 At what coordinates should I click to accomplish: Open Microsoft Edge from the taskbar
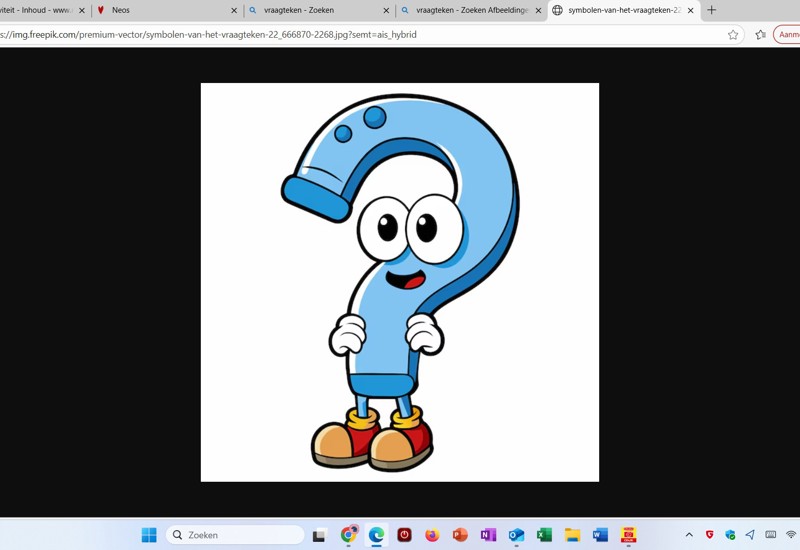[376, 535]
